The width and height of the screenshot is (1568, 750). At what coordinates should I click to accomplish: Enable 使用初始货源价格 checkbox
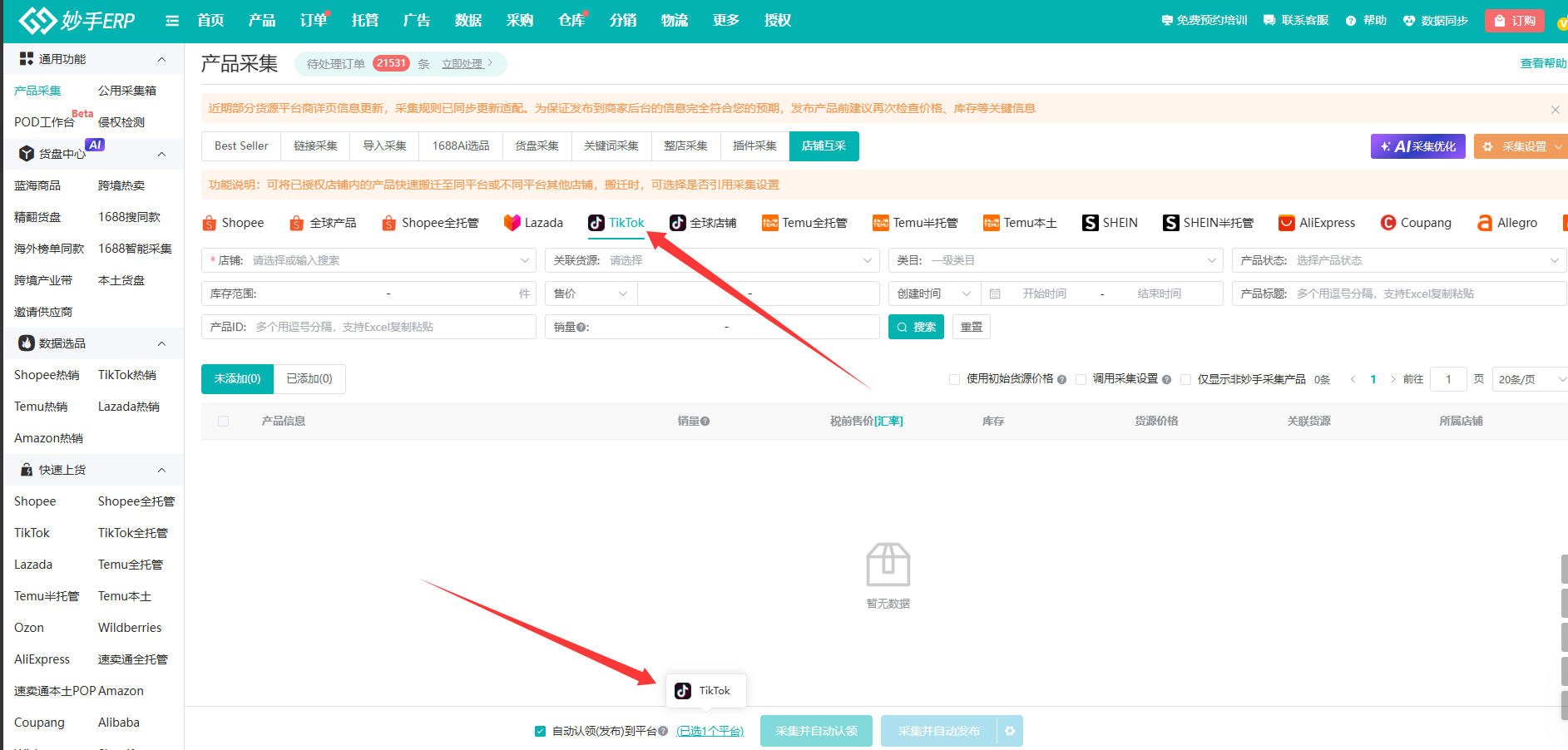coord(954,379)
